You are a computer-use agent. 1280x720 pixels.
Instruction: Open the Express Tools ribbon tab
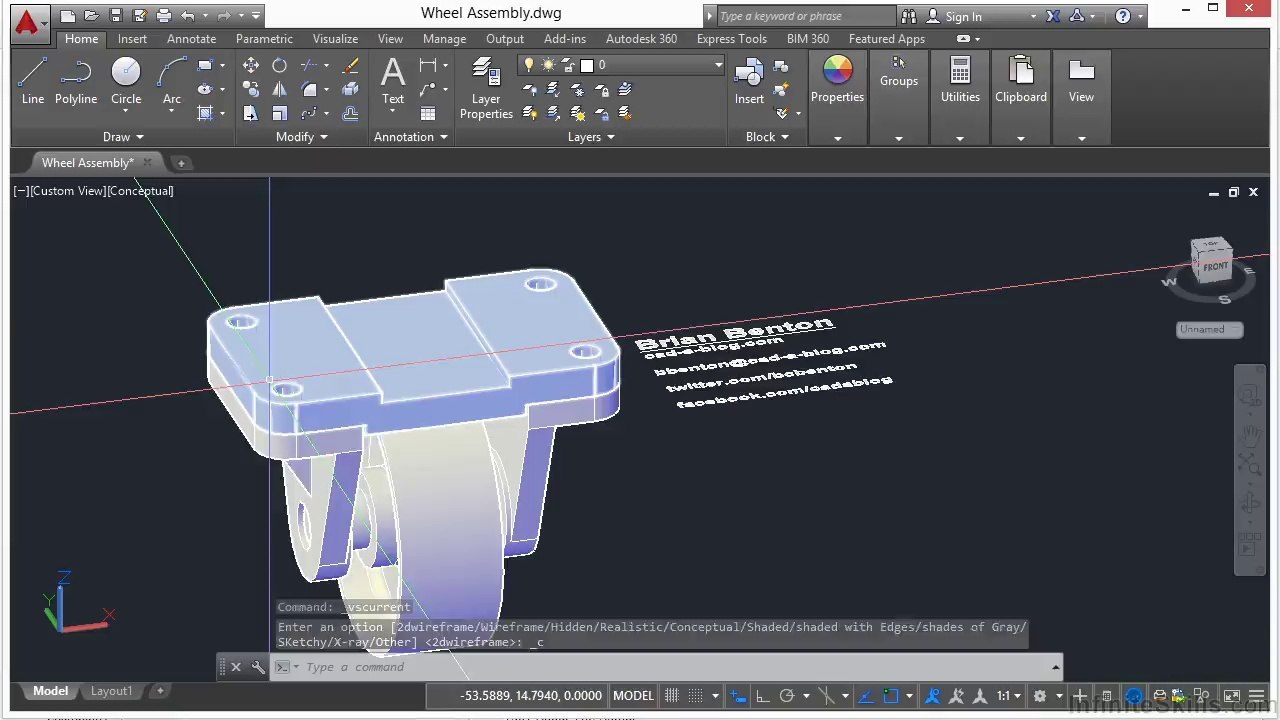pos(732,39)
